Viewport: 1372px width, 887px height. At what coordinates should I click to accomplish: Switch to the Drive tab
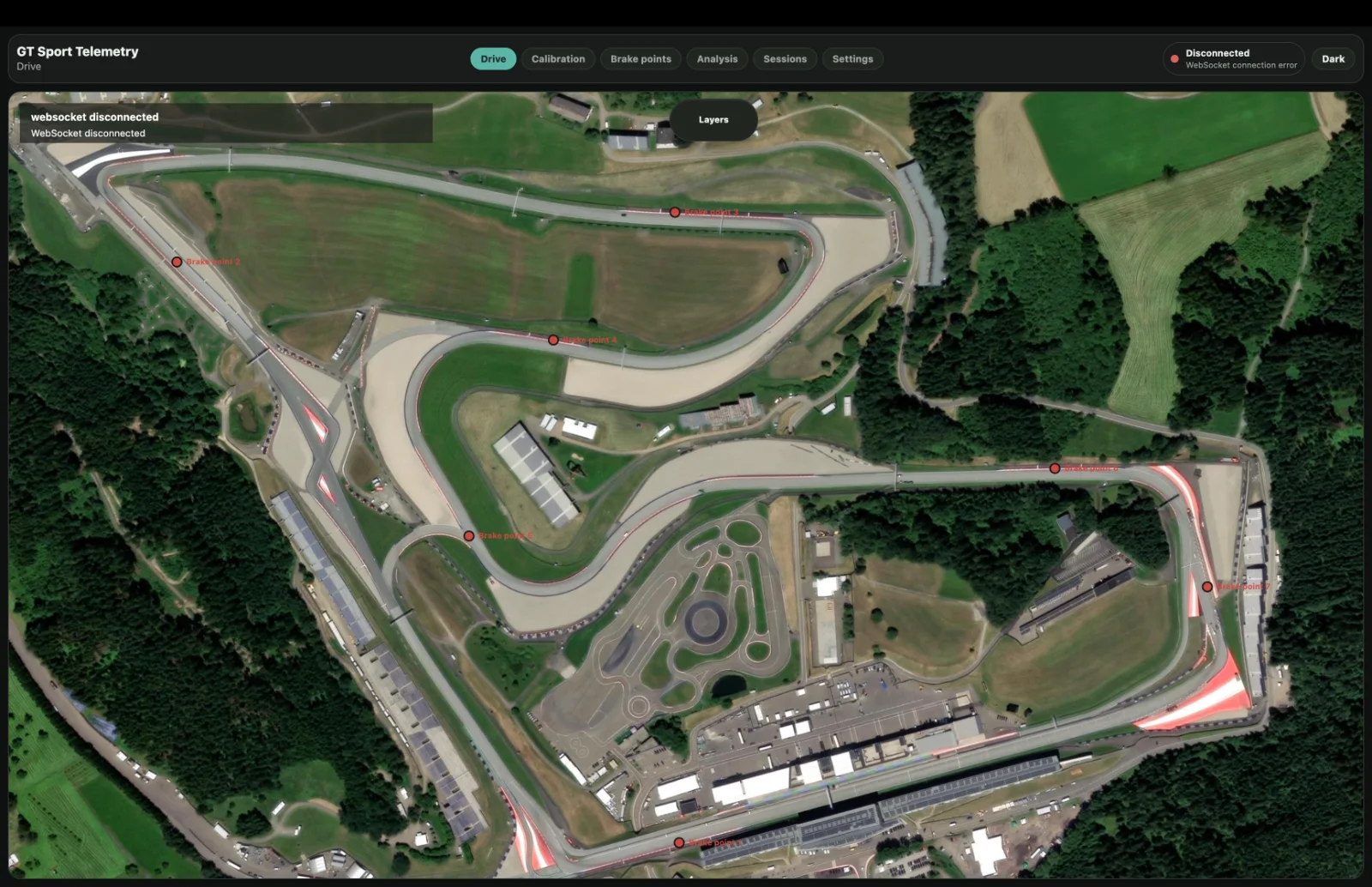[x=493, y=59]
